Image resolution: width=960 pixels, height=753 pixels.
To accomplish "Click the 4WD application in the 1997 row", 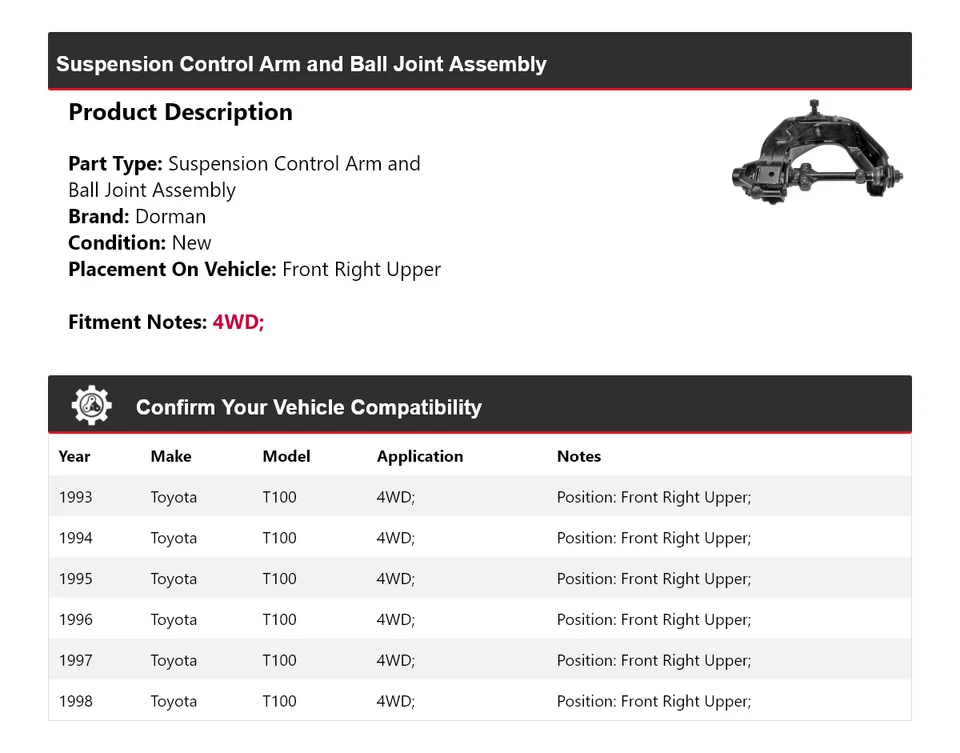I will tap(395, 661).
